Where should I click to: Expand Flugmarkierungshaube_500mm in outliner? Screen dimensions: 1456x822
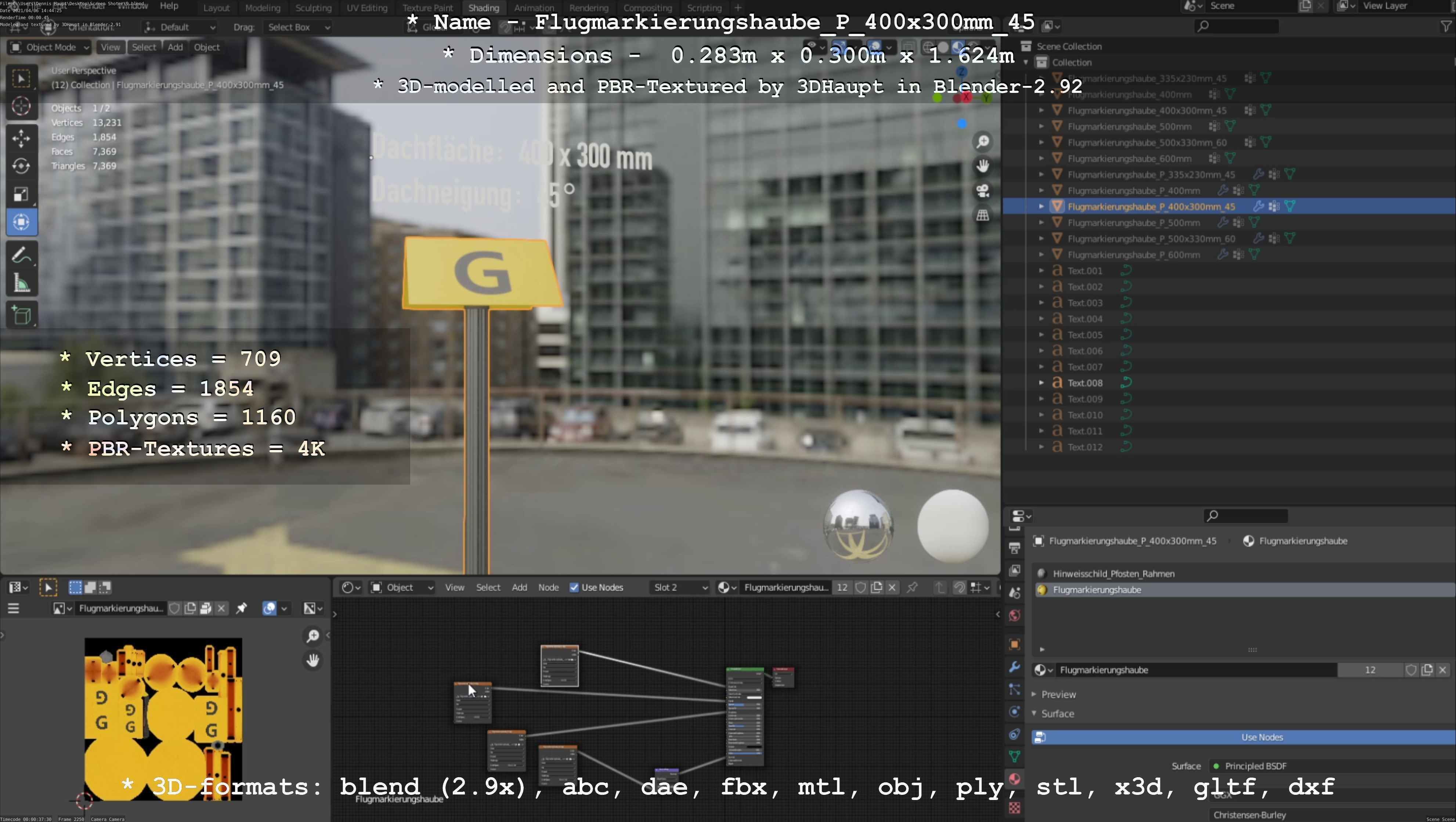1041,127
